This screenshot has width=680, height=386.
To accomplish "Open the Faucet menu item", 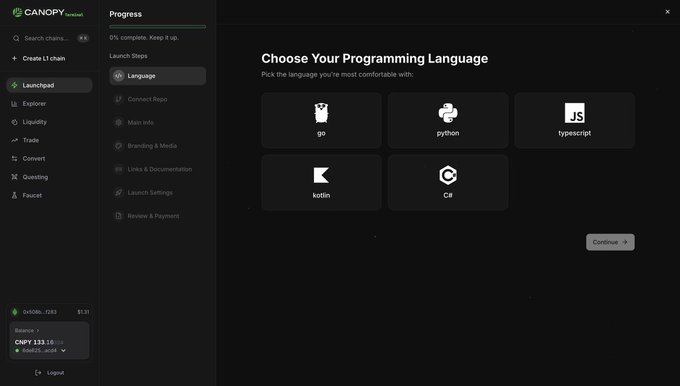I will click(x=49, y=195).
